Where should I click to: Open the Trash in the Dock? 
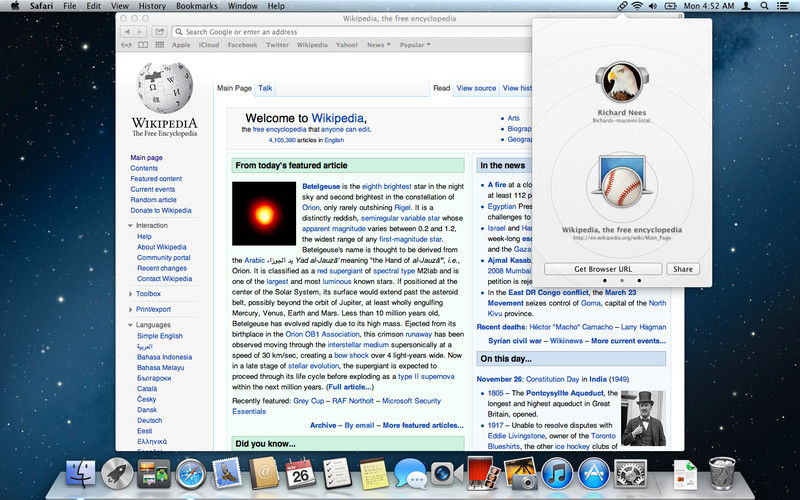click(722, 473)
